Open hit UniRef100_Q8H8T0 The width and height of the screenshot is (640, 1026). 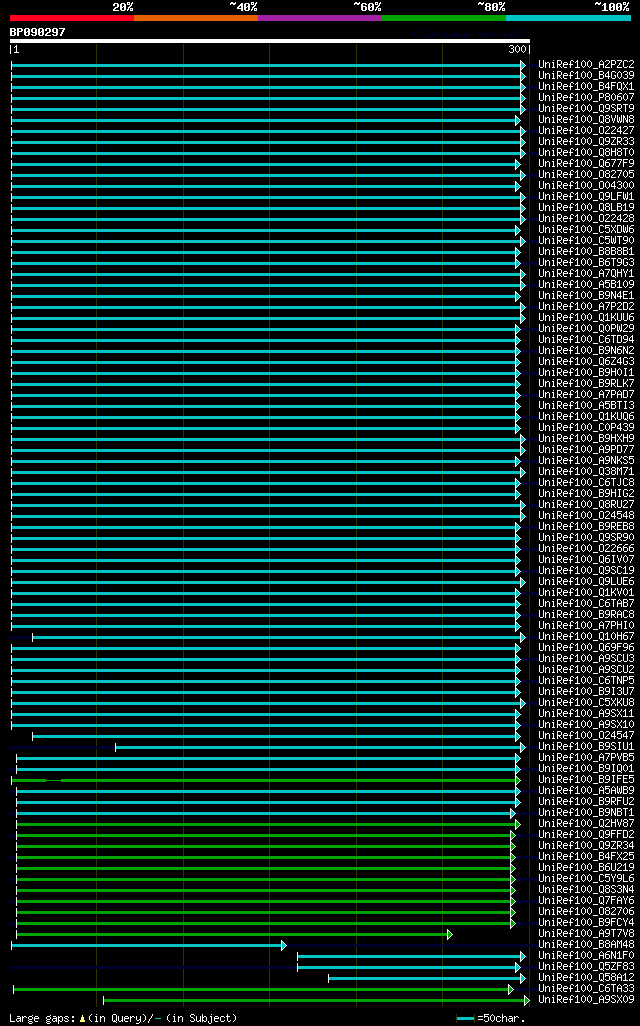pos(586,152)
